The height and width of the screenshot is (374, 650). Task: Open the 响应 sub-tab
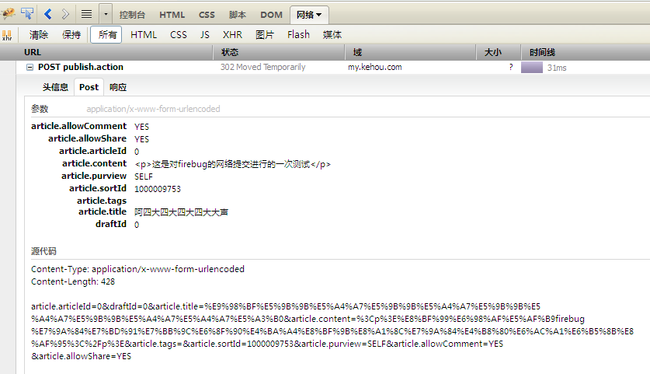[x=118, y=87]
